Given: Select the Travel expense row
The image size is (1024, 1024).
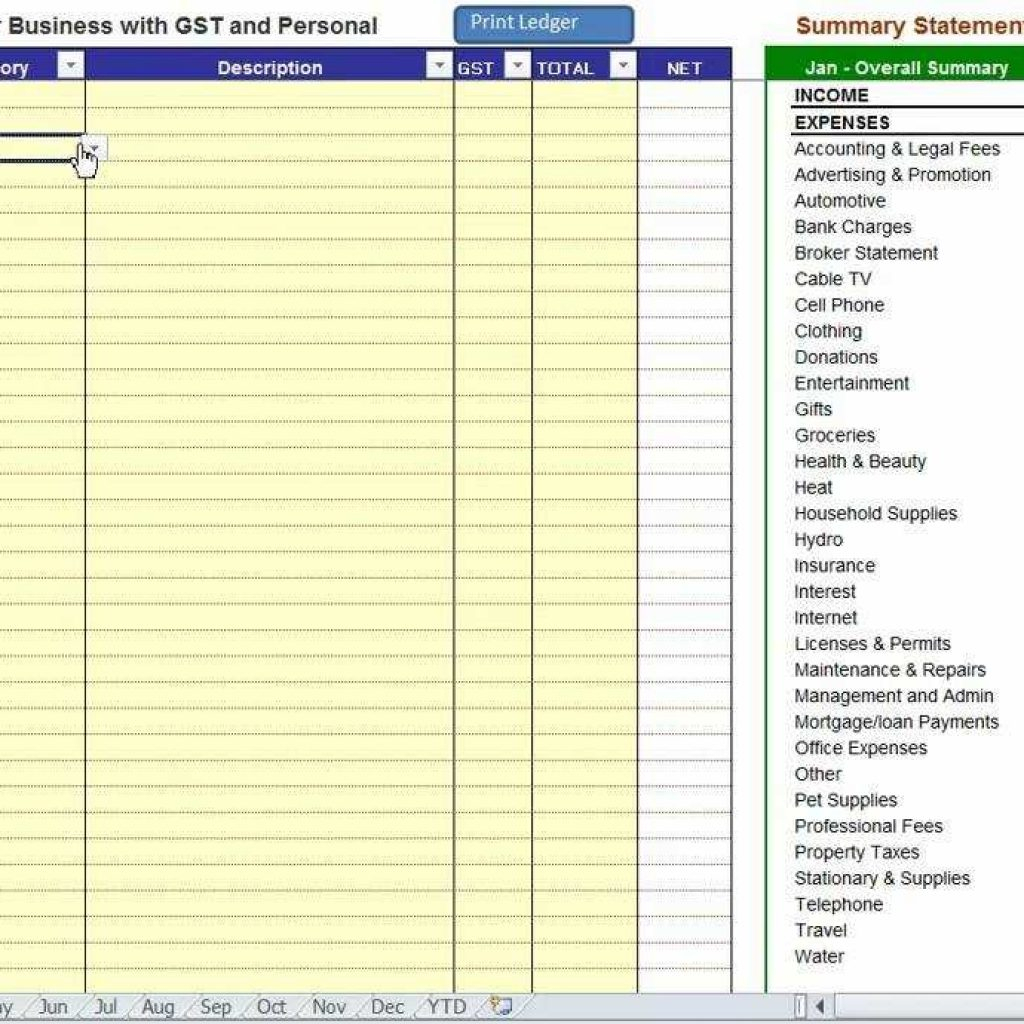Looking at the screenshot, I should 820,931.
